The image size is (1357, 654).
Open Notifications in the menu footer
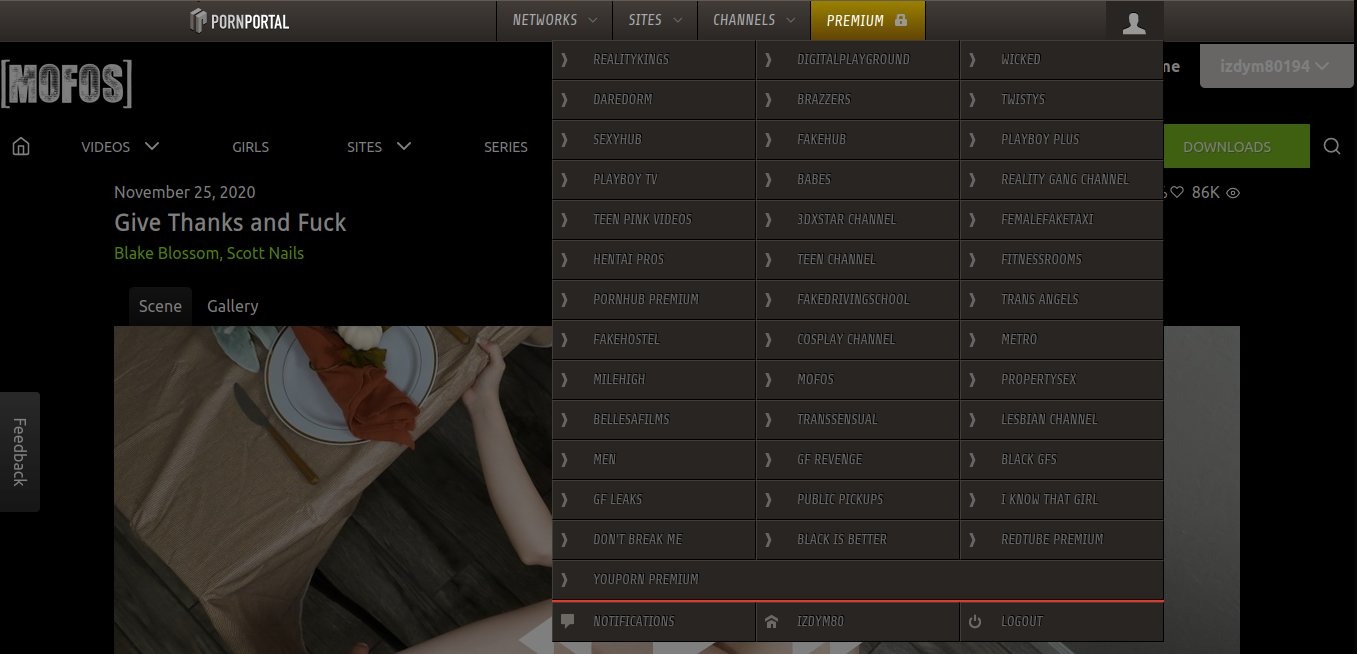point(654,621)
